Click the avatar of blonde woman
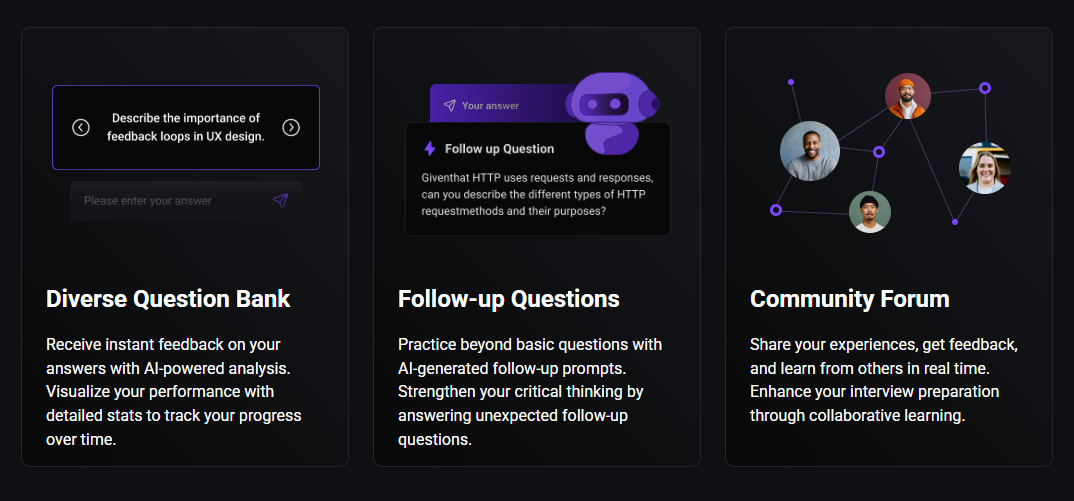 click(985, 168)
